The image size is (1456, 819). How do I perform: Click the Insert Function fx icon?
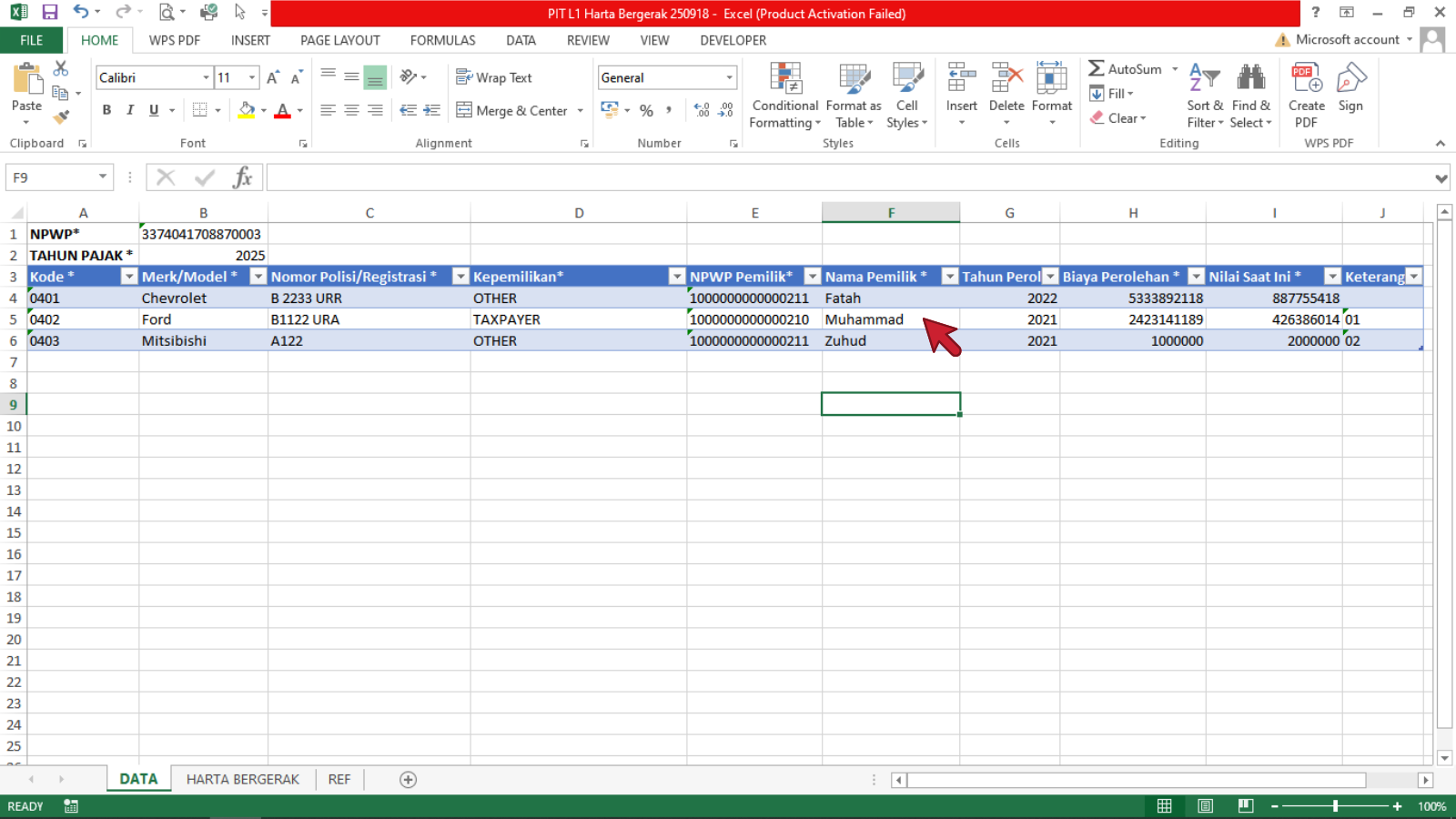pos(242,177)
